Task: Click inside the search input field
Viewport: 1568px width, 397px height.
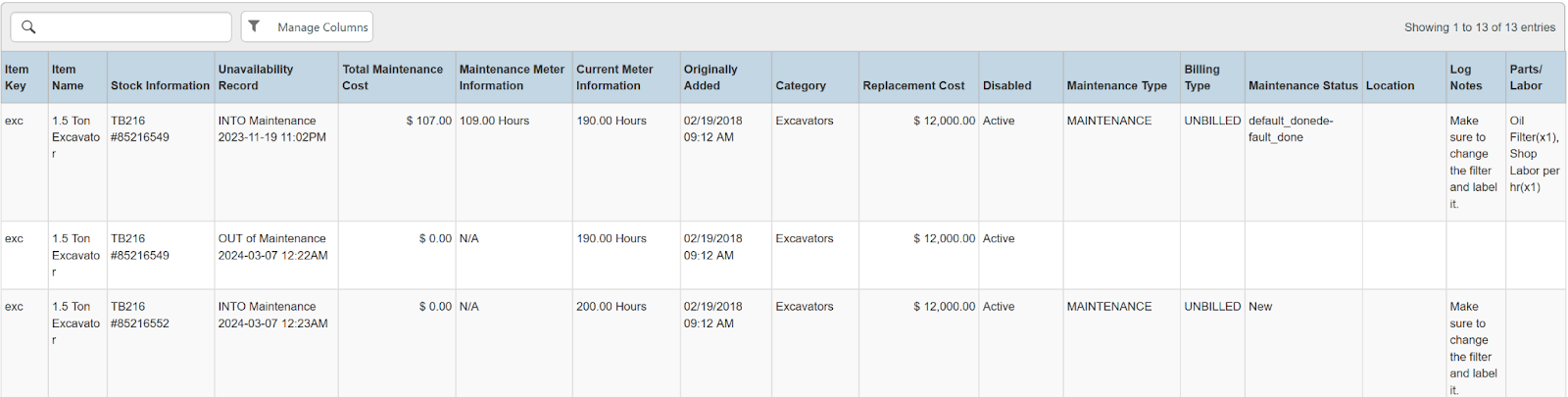Action: tap(132, 27)
